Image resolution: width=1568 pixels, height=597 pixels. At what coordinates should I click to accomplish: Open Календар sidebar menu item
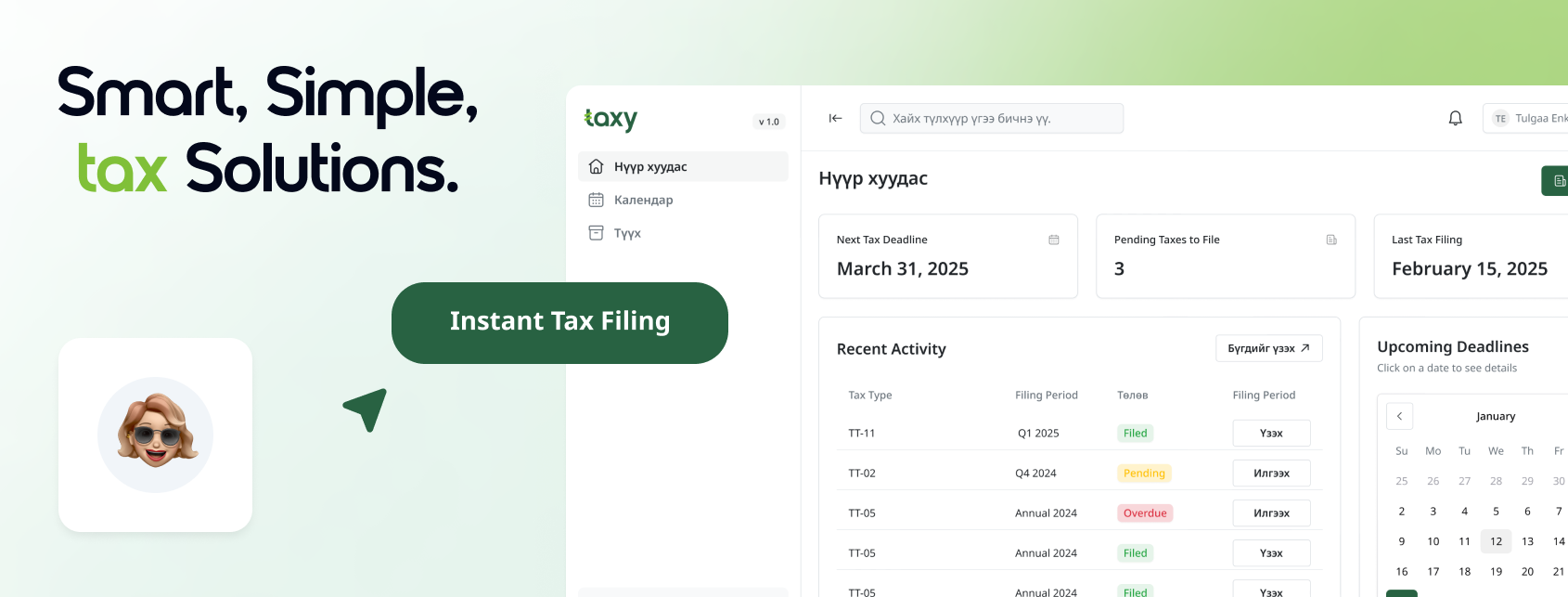click(683, 200)
